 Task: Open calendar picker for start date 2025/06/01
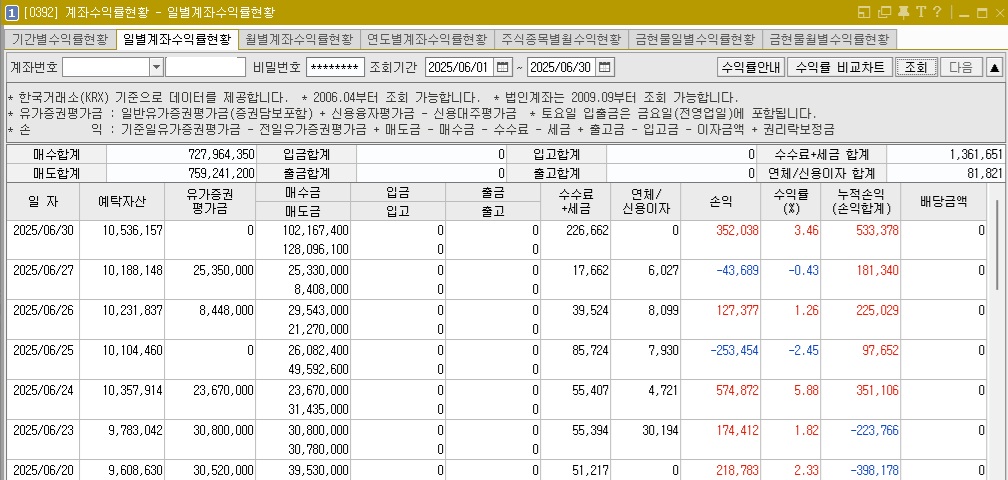(x=503, y=67)
